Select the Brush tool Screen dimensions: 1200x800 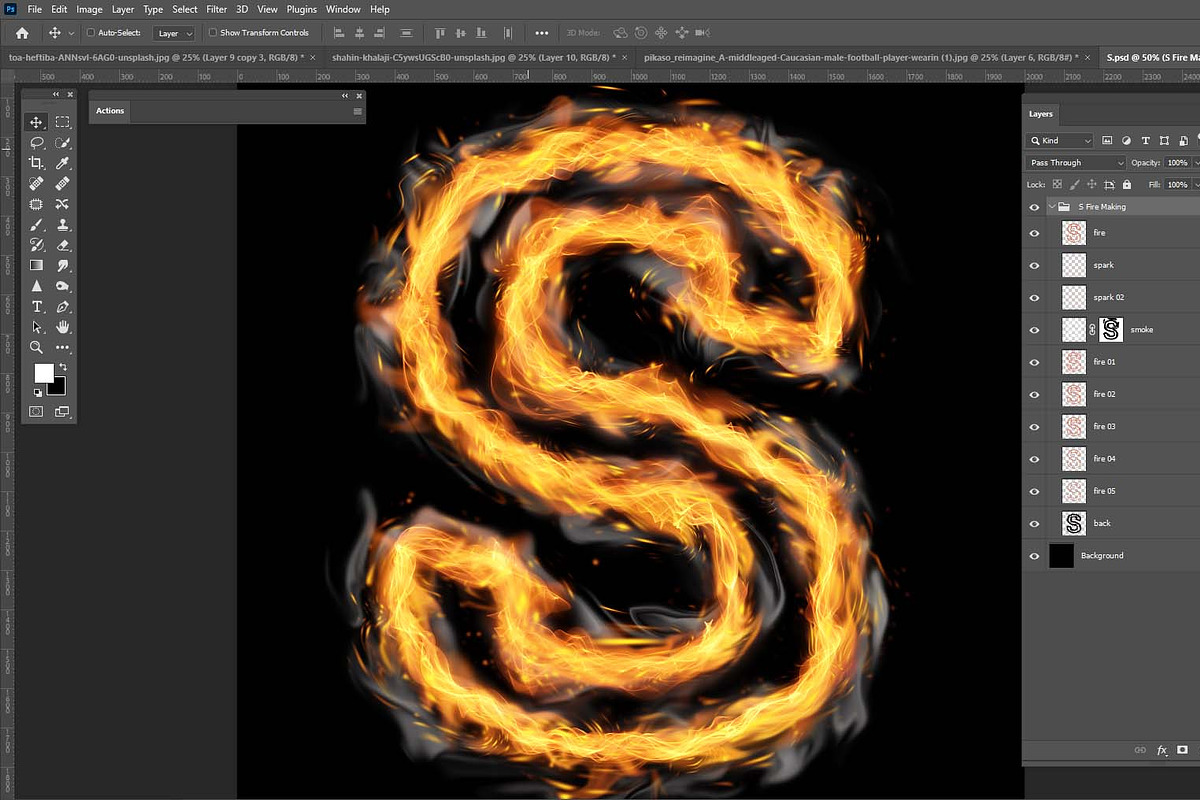pyautogui.click(x=36, y=225)
